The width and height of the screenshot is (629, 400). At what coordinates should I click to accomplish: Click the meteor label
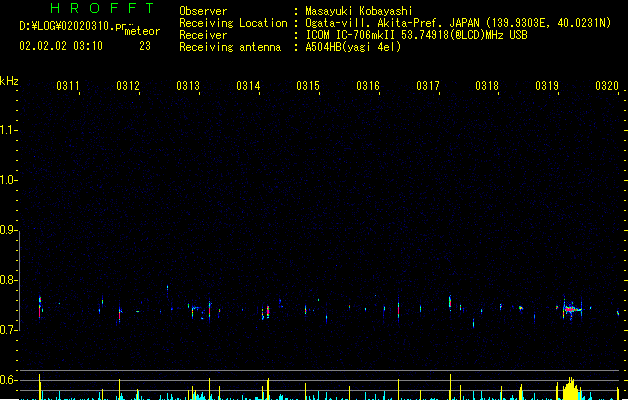(142, 31)
